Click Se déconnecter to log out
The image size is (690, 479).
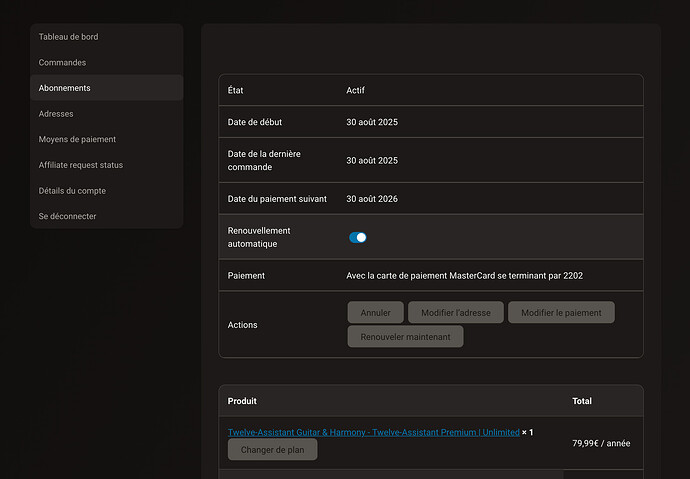pos(67,216)
